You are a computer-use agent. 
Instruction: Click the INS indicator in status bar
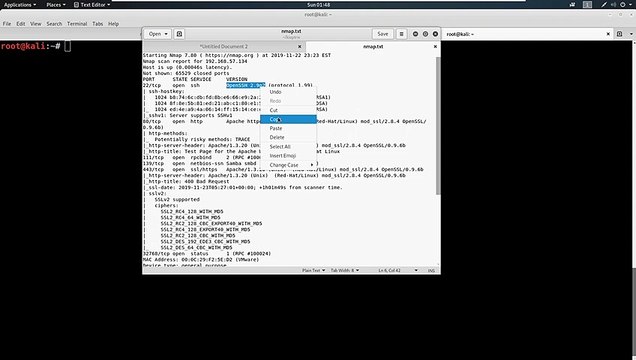click(x=431, y=270)
